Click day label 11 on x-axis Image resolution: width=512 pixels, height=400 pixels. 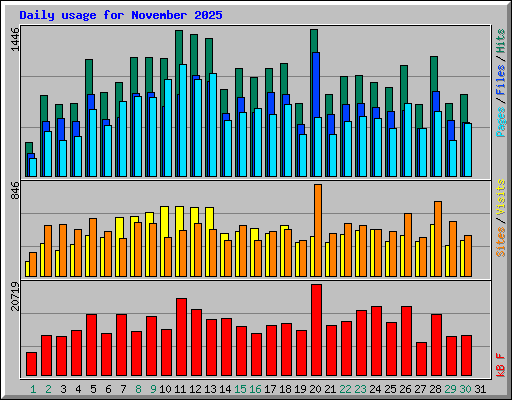click(x=180, y=389)
